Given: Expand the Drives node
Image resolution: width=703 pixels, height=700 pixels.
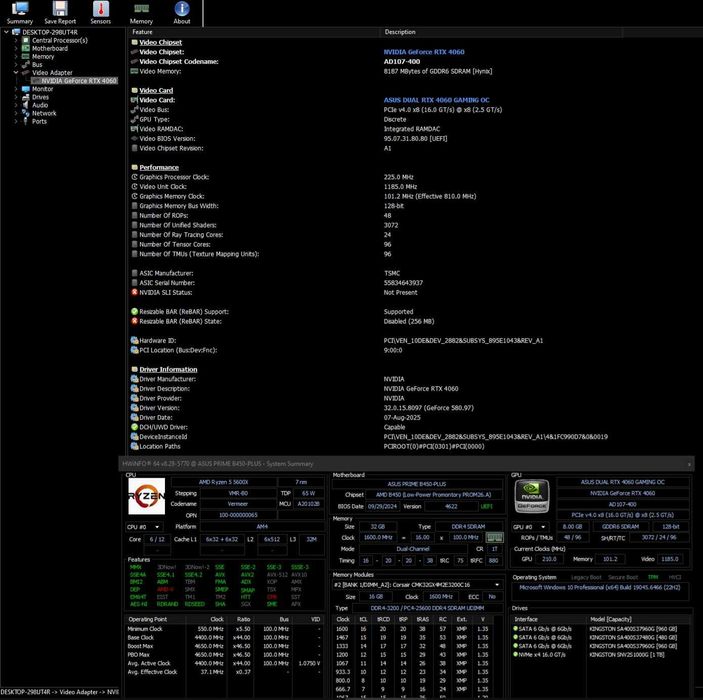Looking at the screenshot, I should tap(16, 97).
